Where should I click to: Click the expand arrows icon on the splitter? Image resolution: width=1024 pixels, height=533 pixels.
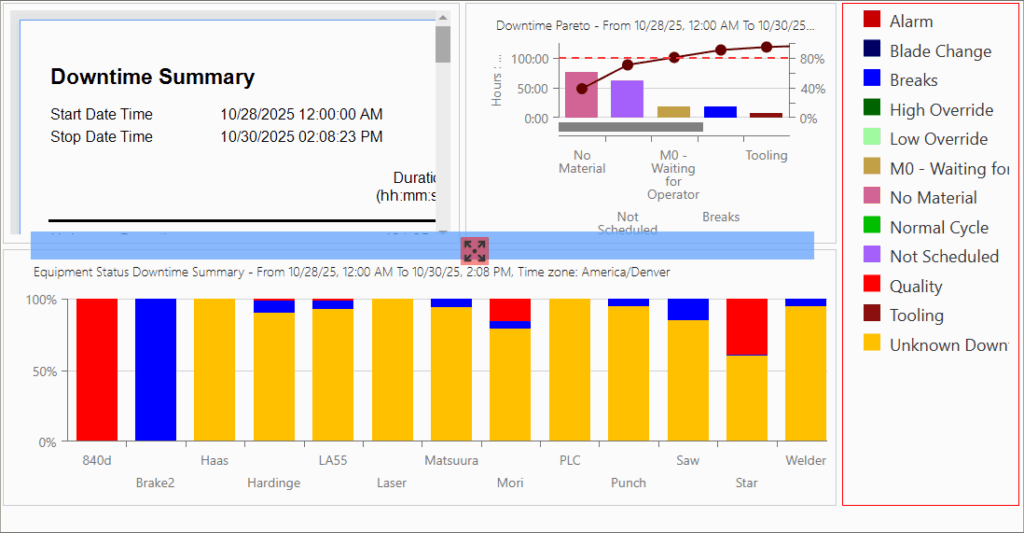pos(474,250)
